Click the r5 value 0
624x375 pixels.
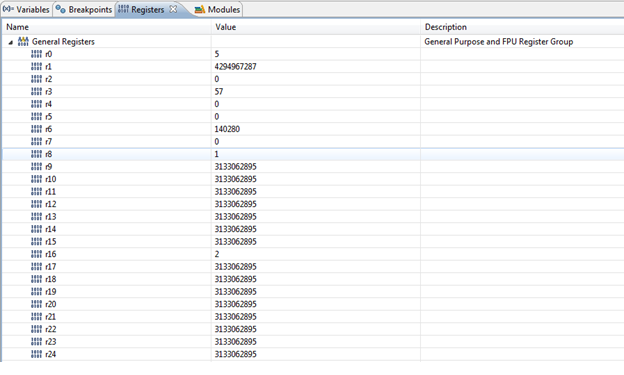pyautogui.click(x=217, y=117)
